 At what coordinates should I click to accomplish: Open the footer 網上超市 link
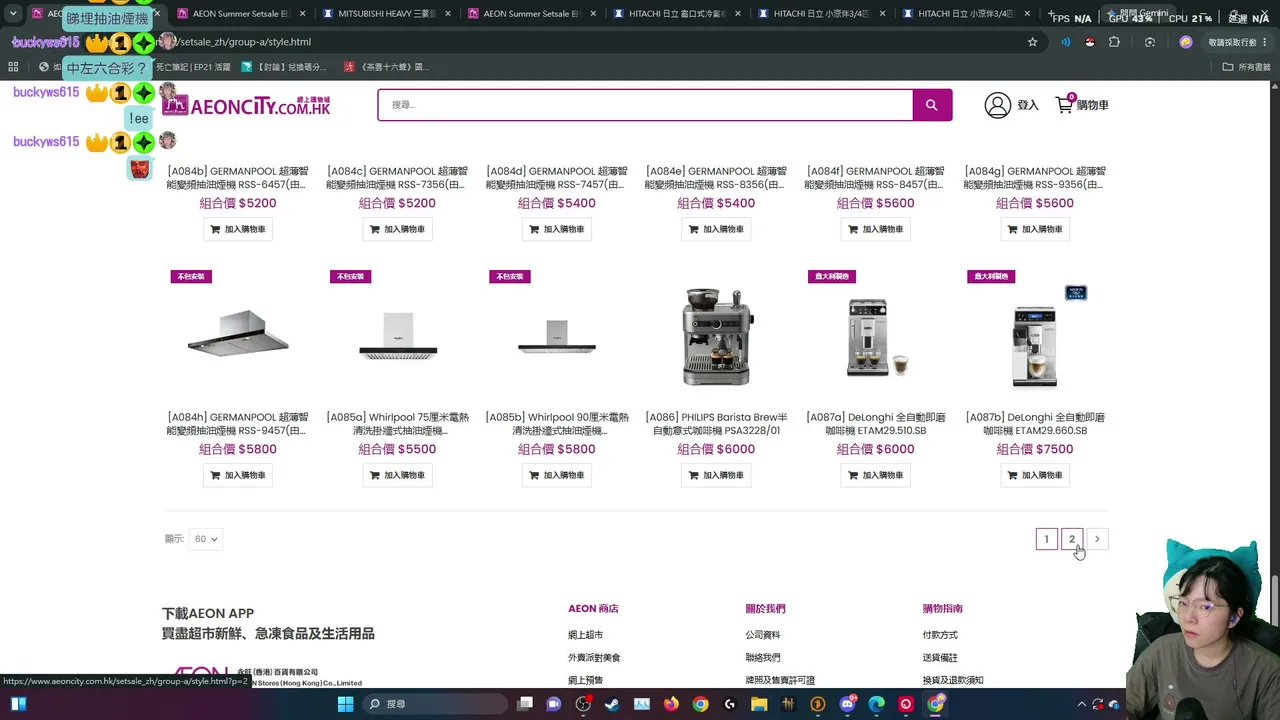pyautogui.click(x=585, y=635)
